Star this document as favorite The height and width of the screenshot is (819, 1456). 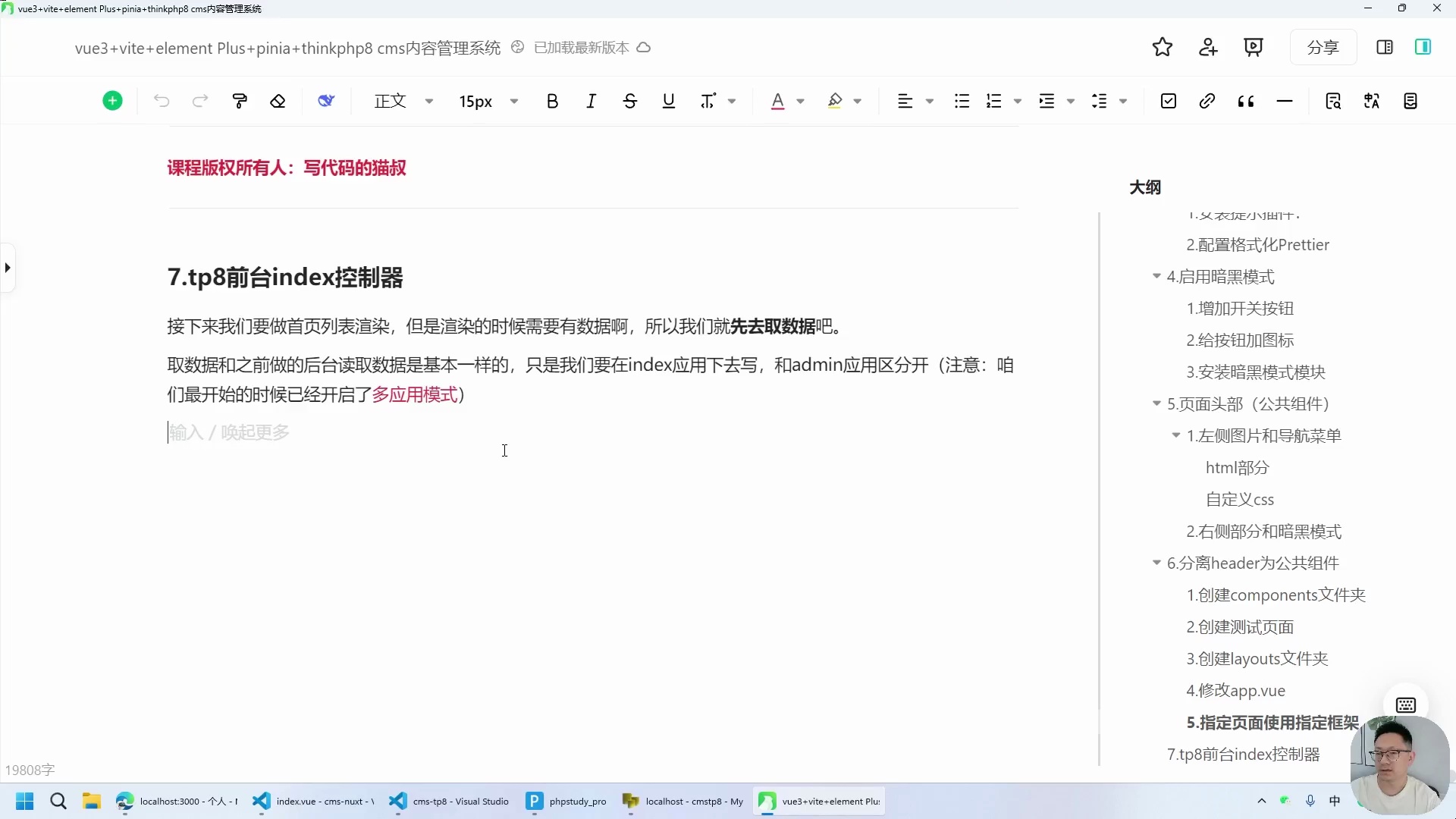click(x=1163, y=47)
